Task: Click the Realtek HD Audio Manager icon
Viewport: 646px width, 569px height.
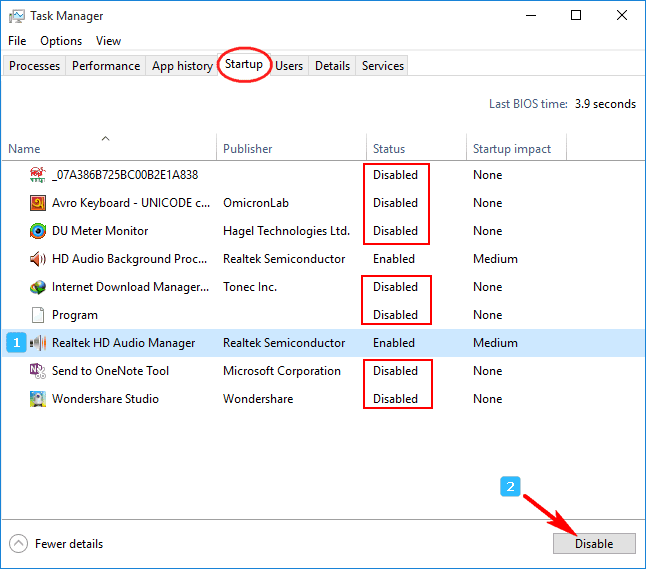Action: point(38,343)
